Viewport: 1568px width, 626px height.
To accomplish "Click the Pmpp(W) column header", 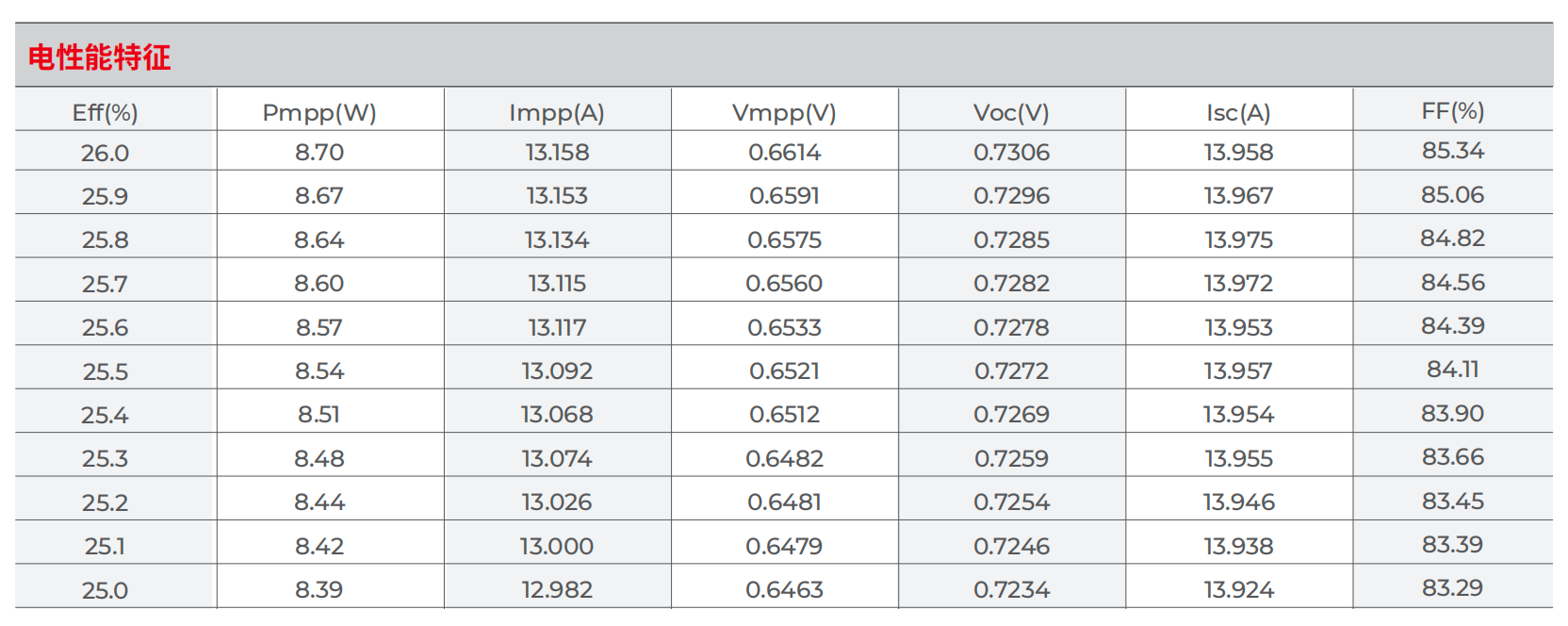I will (319, 113).
